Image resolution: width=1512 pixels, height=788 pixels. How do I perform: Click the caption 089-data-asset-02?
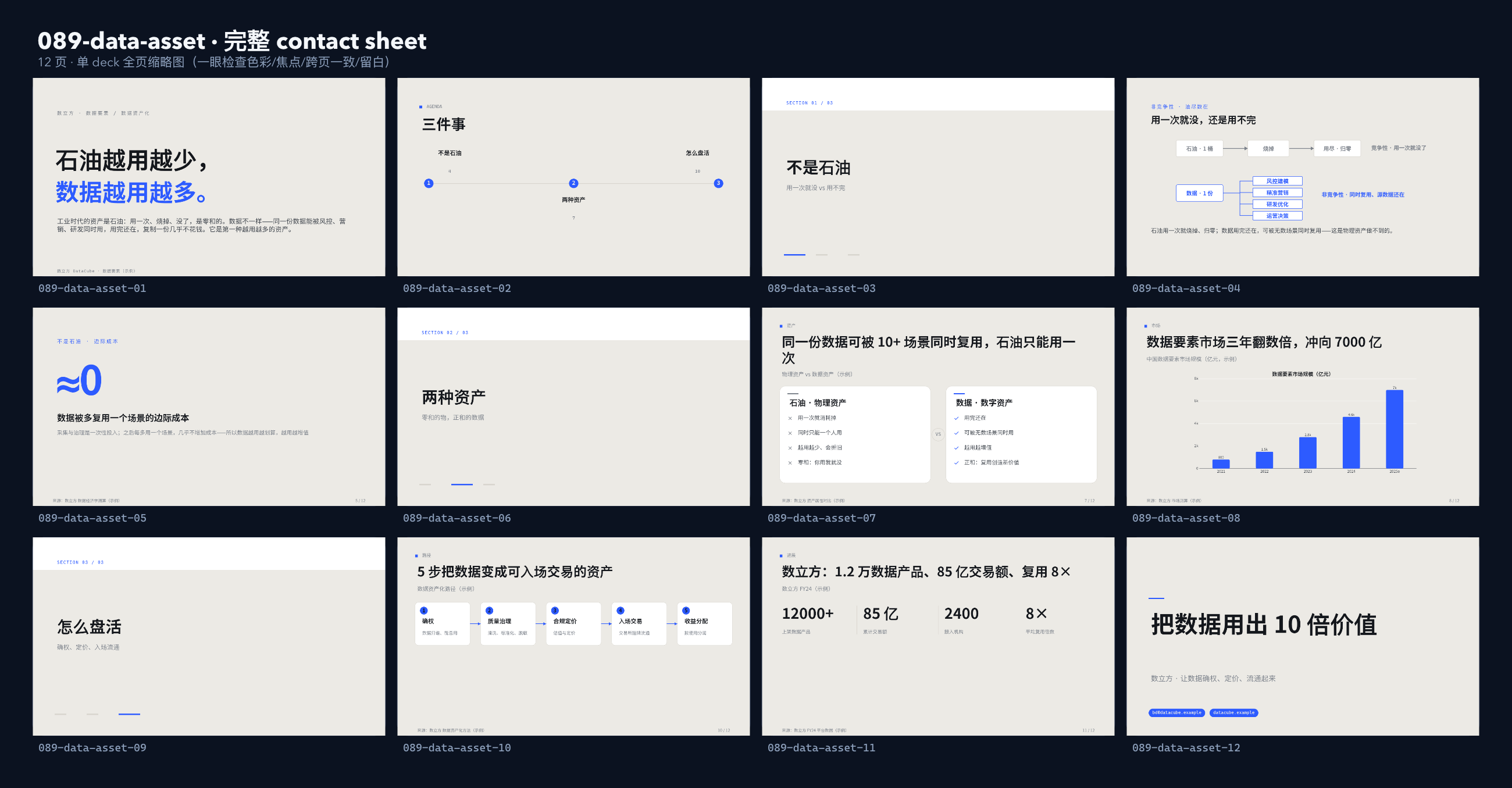click(x=457, y=288)
